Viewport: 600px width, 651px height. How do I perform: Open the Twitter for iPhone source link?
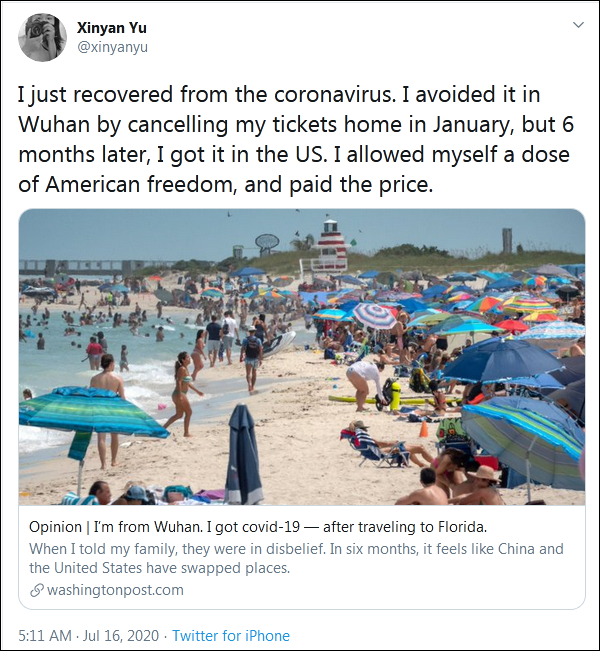[x=231, y=636]
